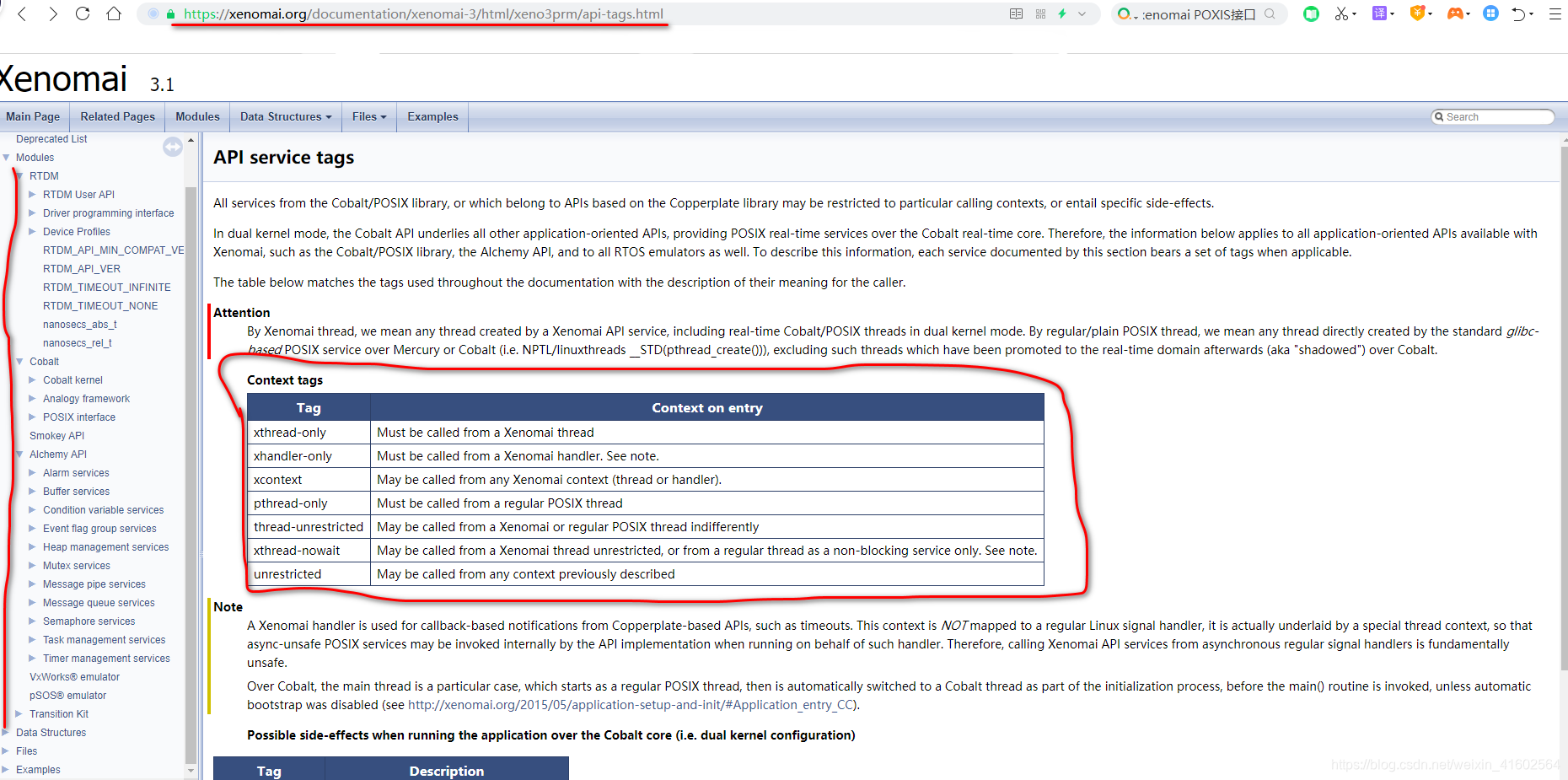This screenshot has height=780, width=1568.
Task: Open Analogy framework in the sidebar
Action: pyautogui.click(x=86, y=399)
